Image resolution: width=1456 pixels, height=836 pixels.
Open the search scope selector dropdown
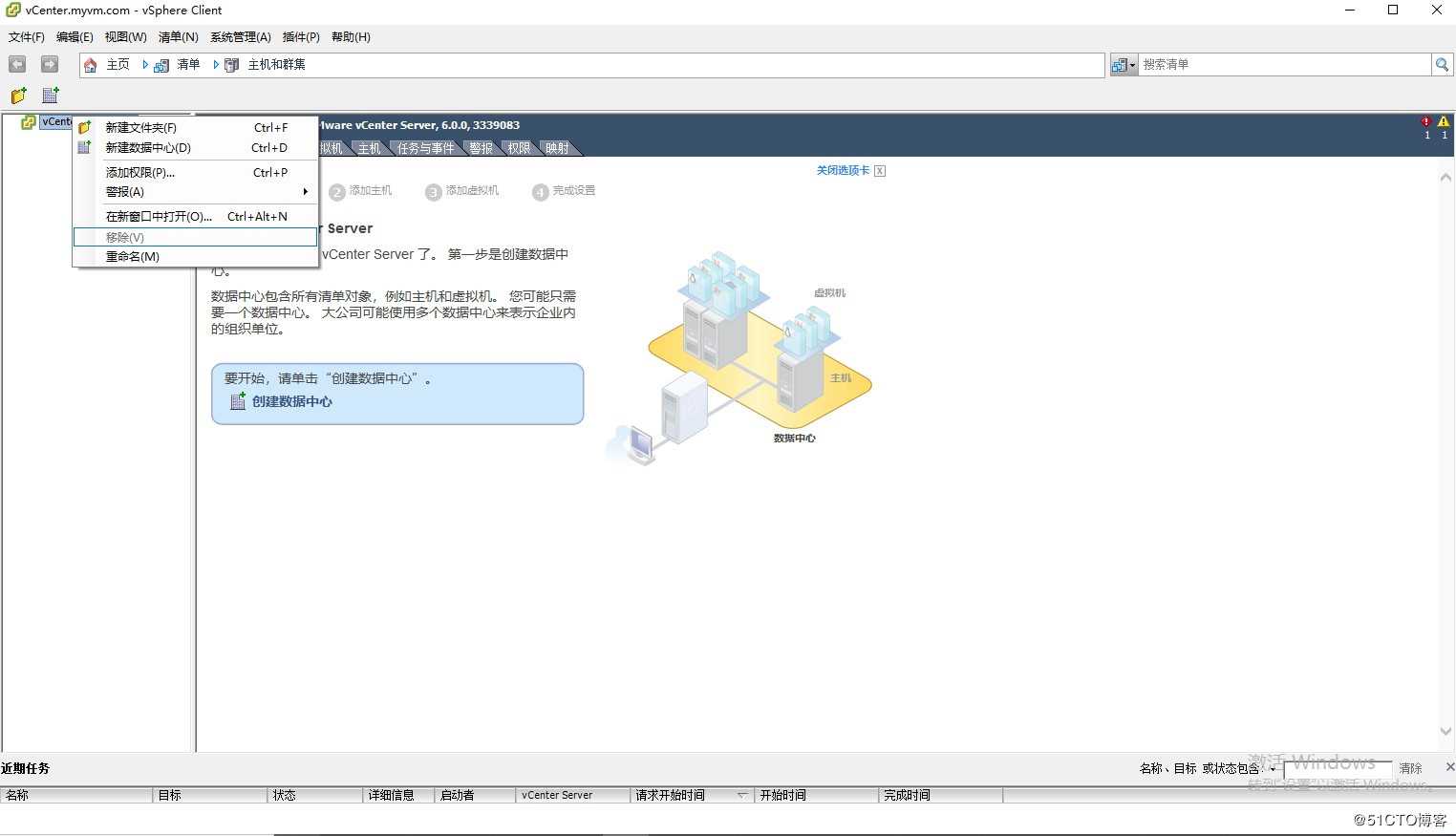click(x=1124, y=65)
